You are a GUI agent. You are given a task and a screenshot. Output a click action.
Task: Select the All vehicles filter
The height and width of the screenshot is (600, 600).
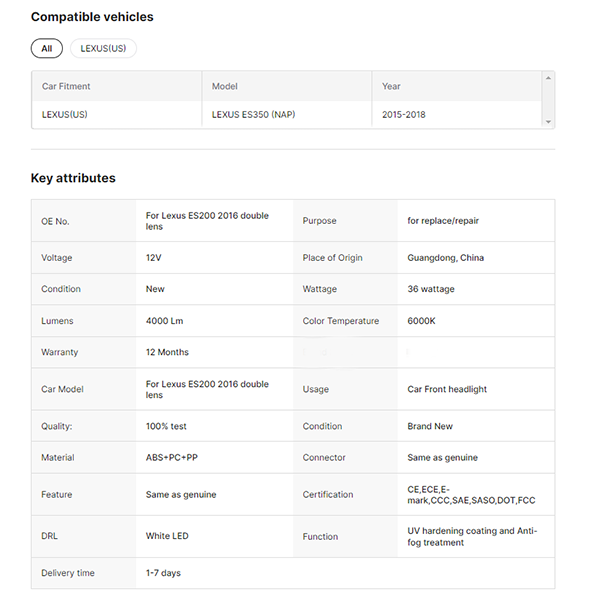coord(46,48)
